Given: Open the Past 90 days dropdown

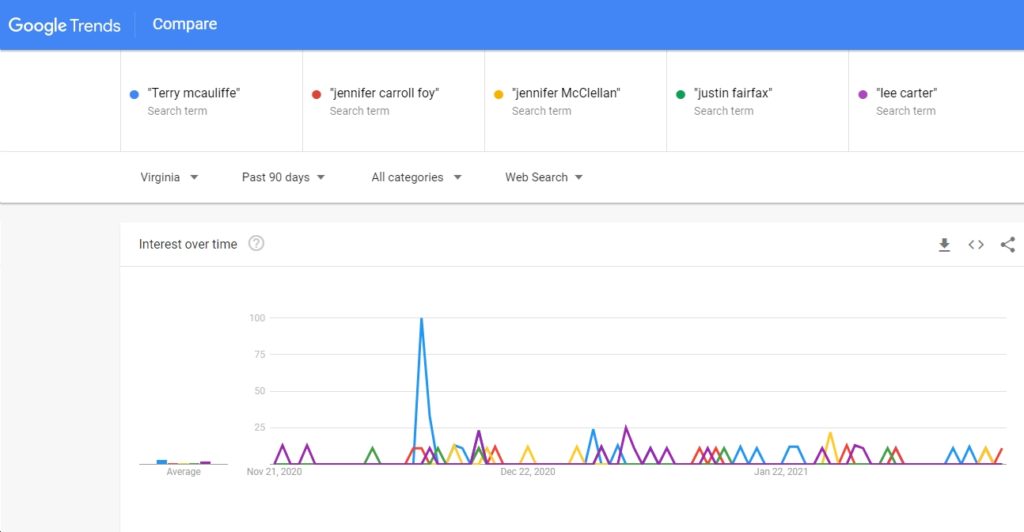Looking at the screenshot, I should [283, 178].
